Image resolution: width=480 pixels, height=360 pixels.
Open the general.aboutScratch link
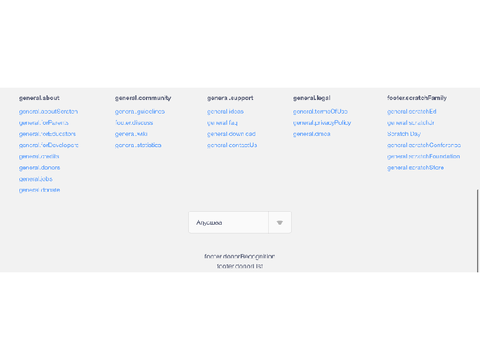click(48, 112)
